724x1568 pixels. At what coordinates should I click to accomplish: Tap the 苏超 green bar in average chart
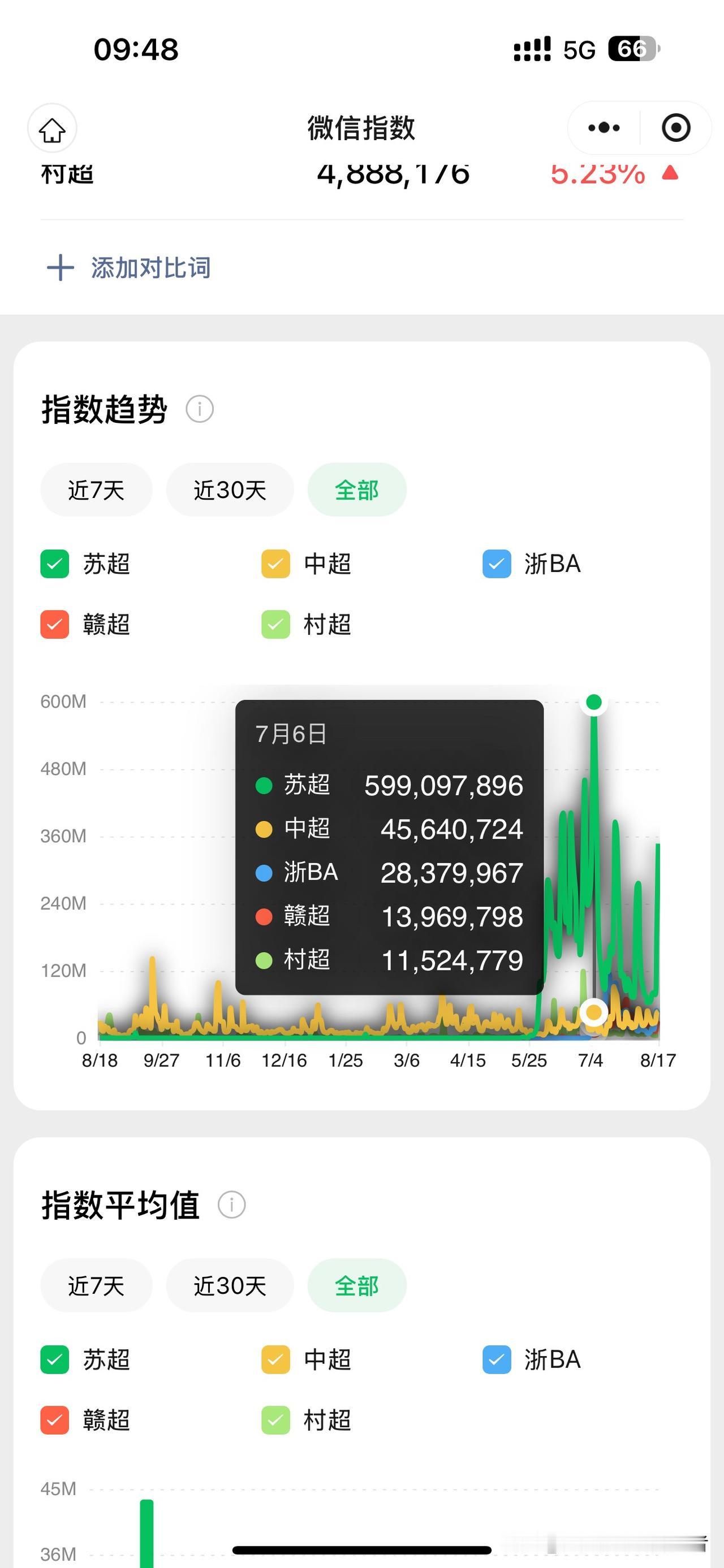coord(146,1533)
